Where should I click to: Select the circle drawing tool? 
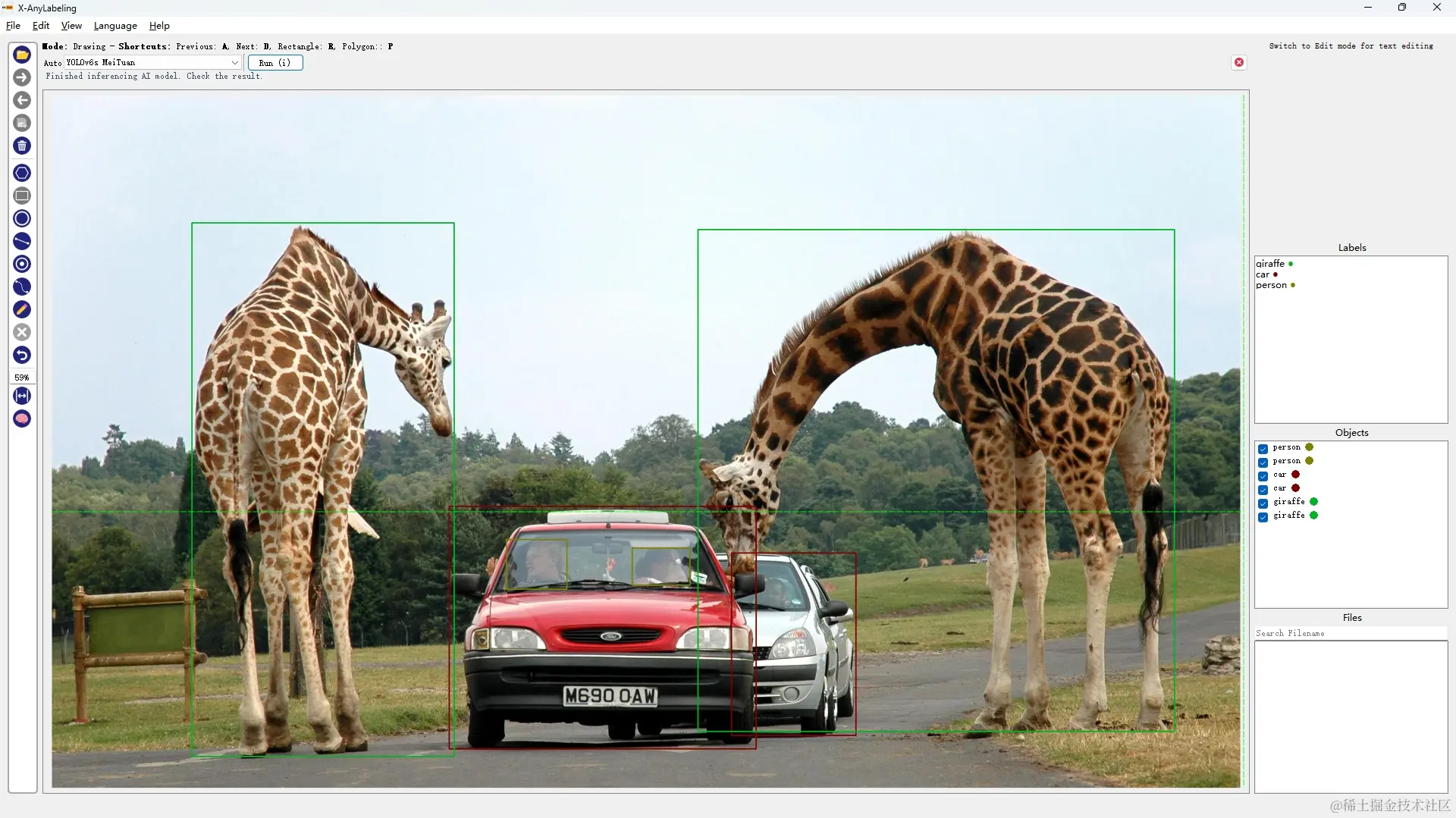pyautogui.click(x=22, y=218)
